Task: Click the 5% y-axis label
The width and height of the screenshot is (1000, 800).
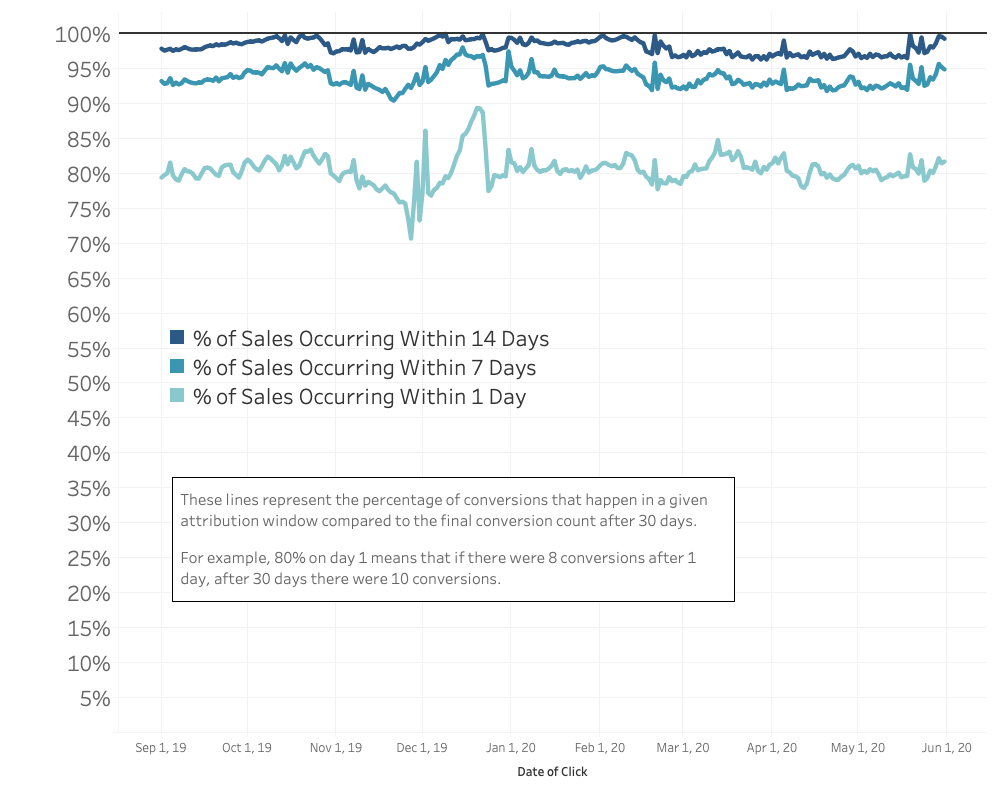Action: click(93, 698)
